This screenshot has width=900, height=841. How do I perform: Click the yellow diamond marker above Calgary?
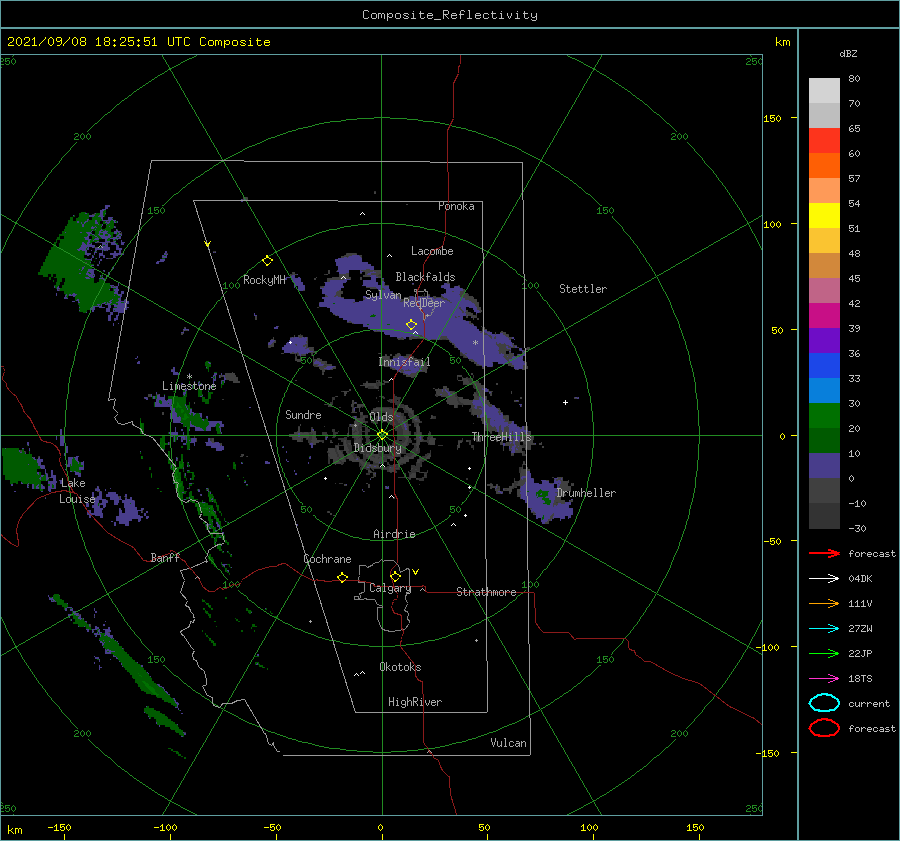pos(395,576)
